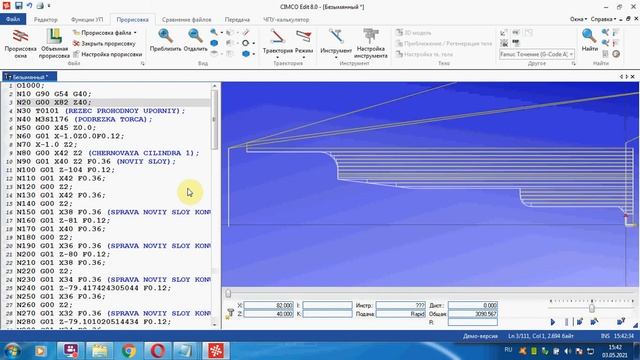Click the undo icon in title bar
640x360 pixels.
[x=29, y=6]
